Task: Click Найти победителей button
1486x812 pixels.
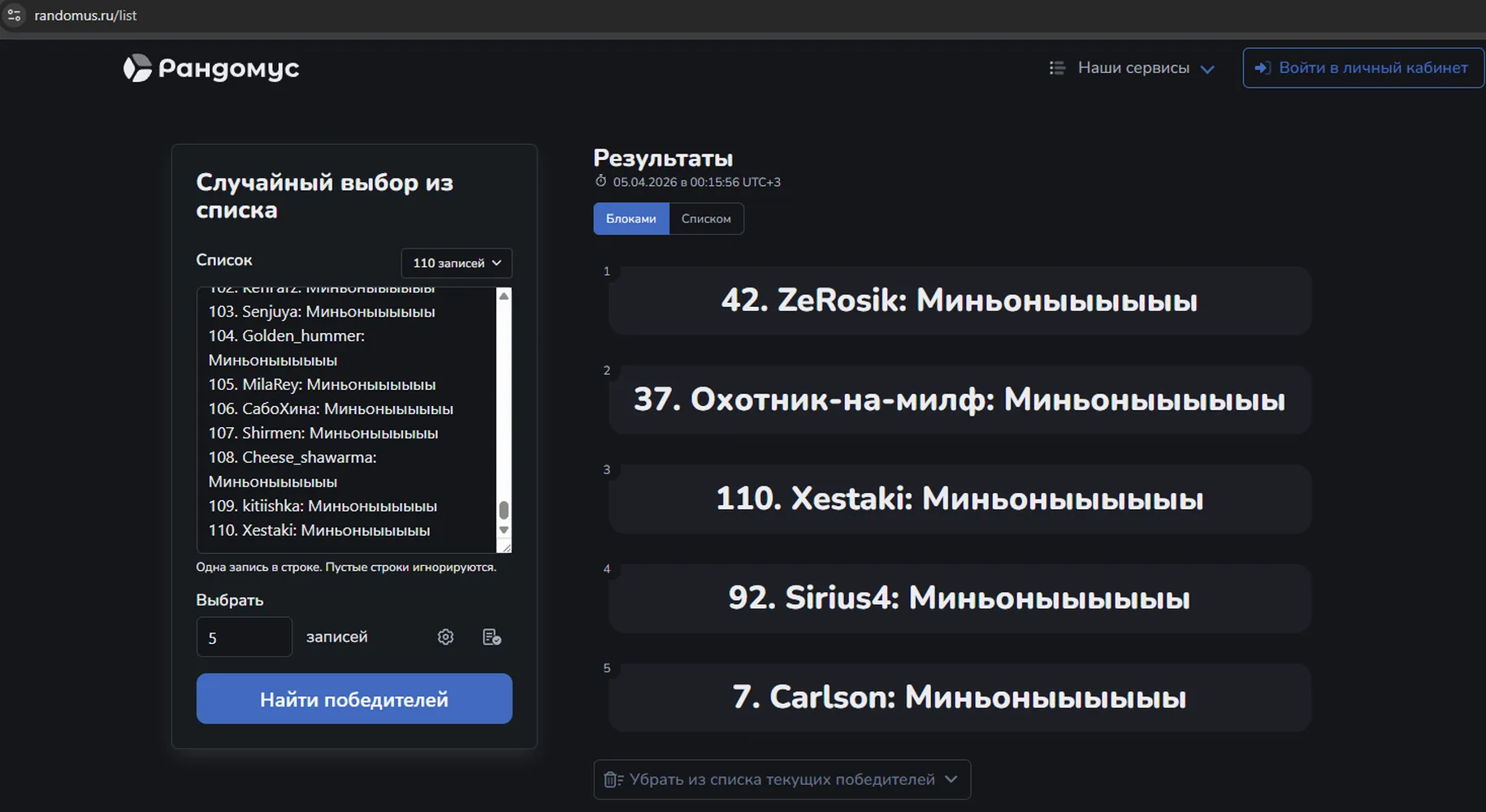Action: [x=354, y=699]
